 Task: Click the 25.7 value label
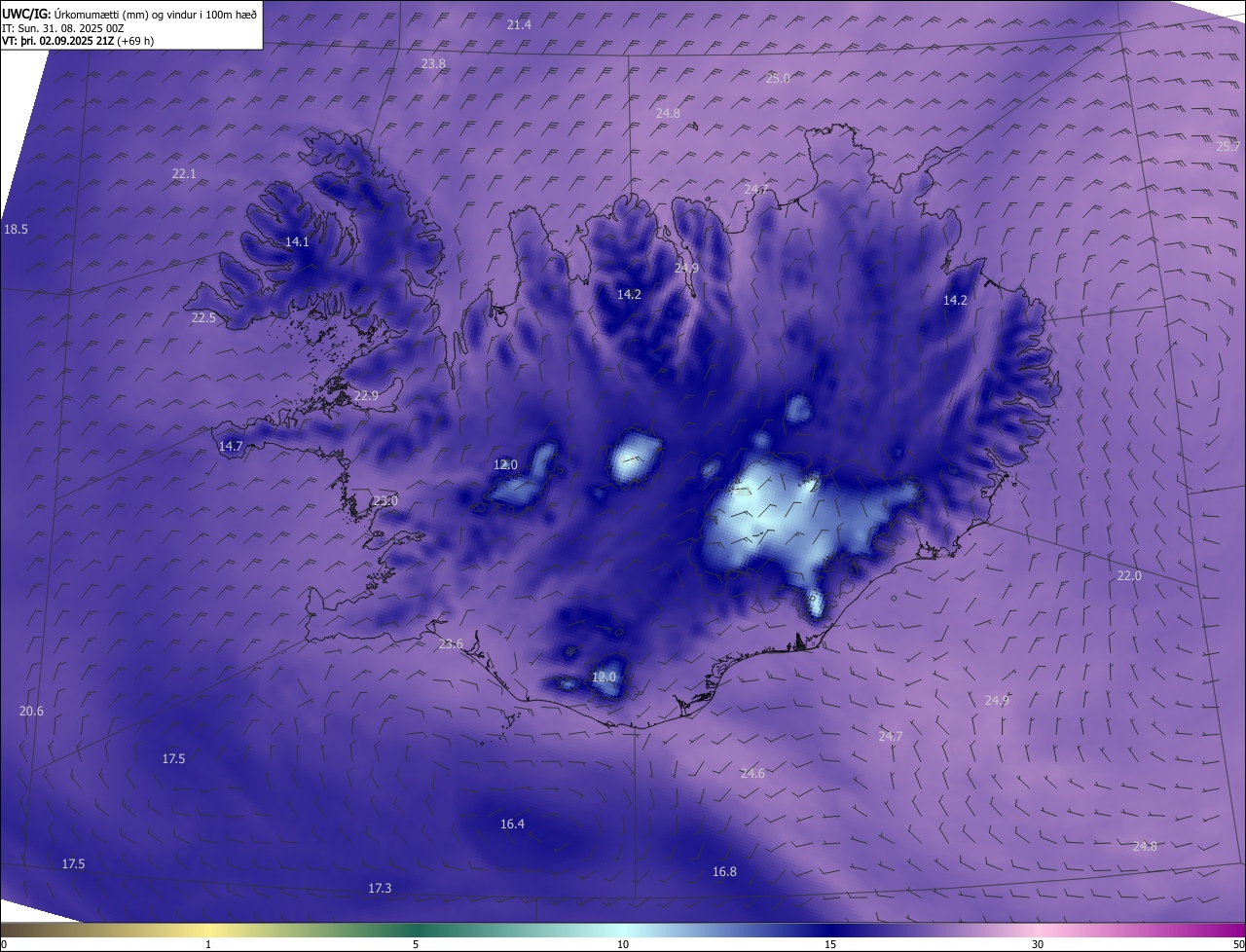coord(1228,146)
